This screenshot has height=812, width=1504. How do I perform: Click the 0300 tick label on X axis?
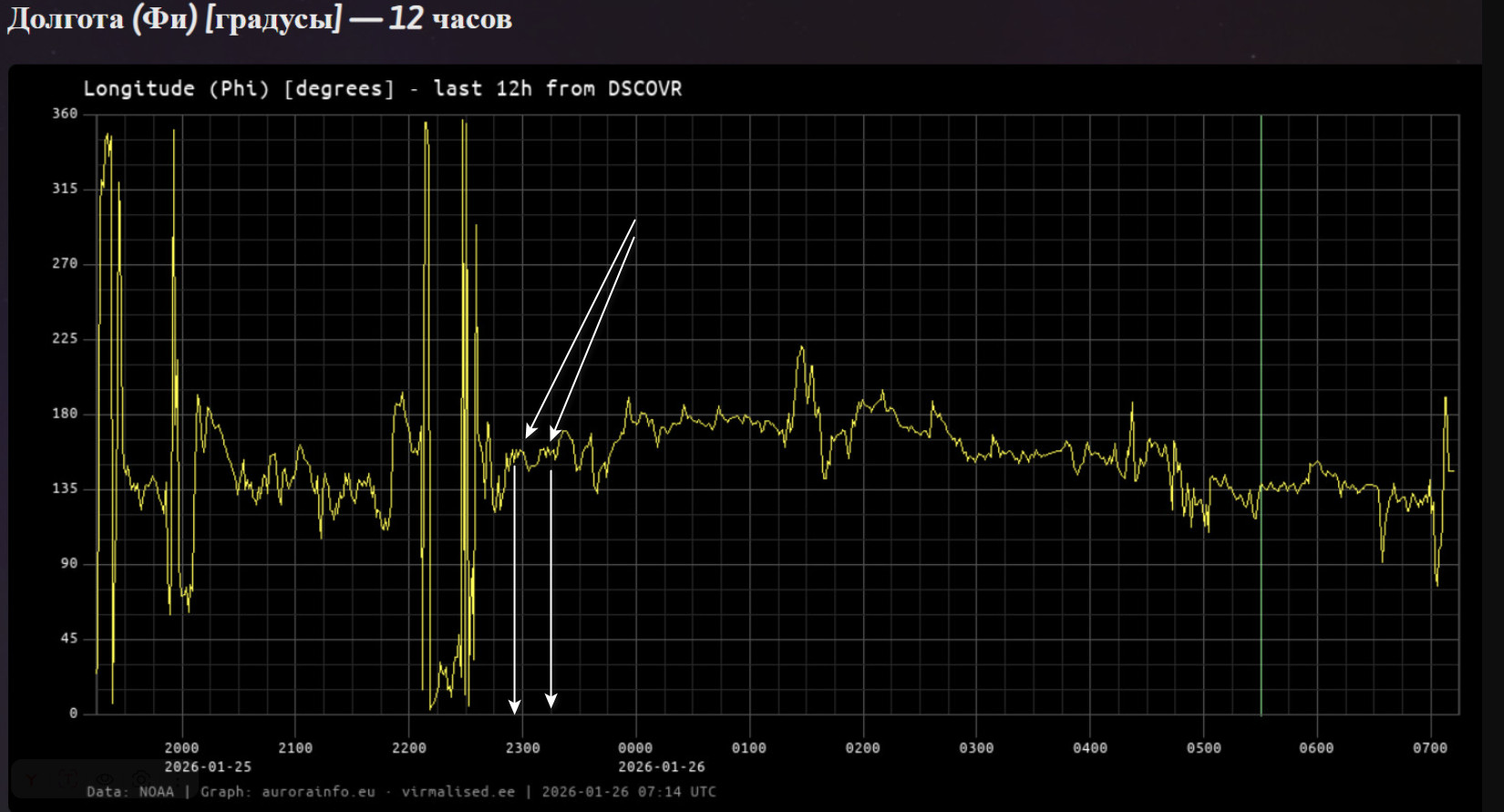(976, 747)
